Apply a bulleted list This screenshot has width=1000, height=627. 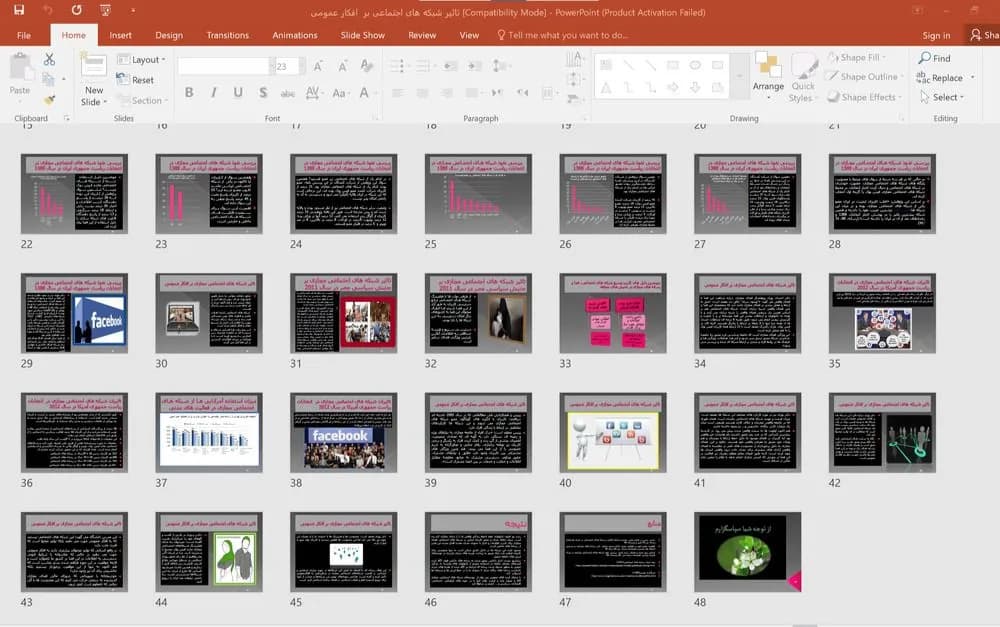pyautogui.click(x=397, y=66)
